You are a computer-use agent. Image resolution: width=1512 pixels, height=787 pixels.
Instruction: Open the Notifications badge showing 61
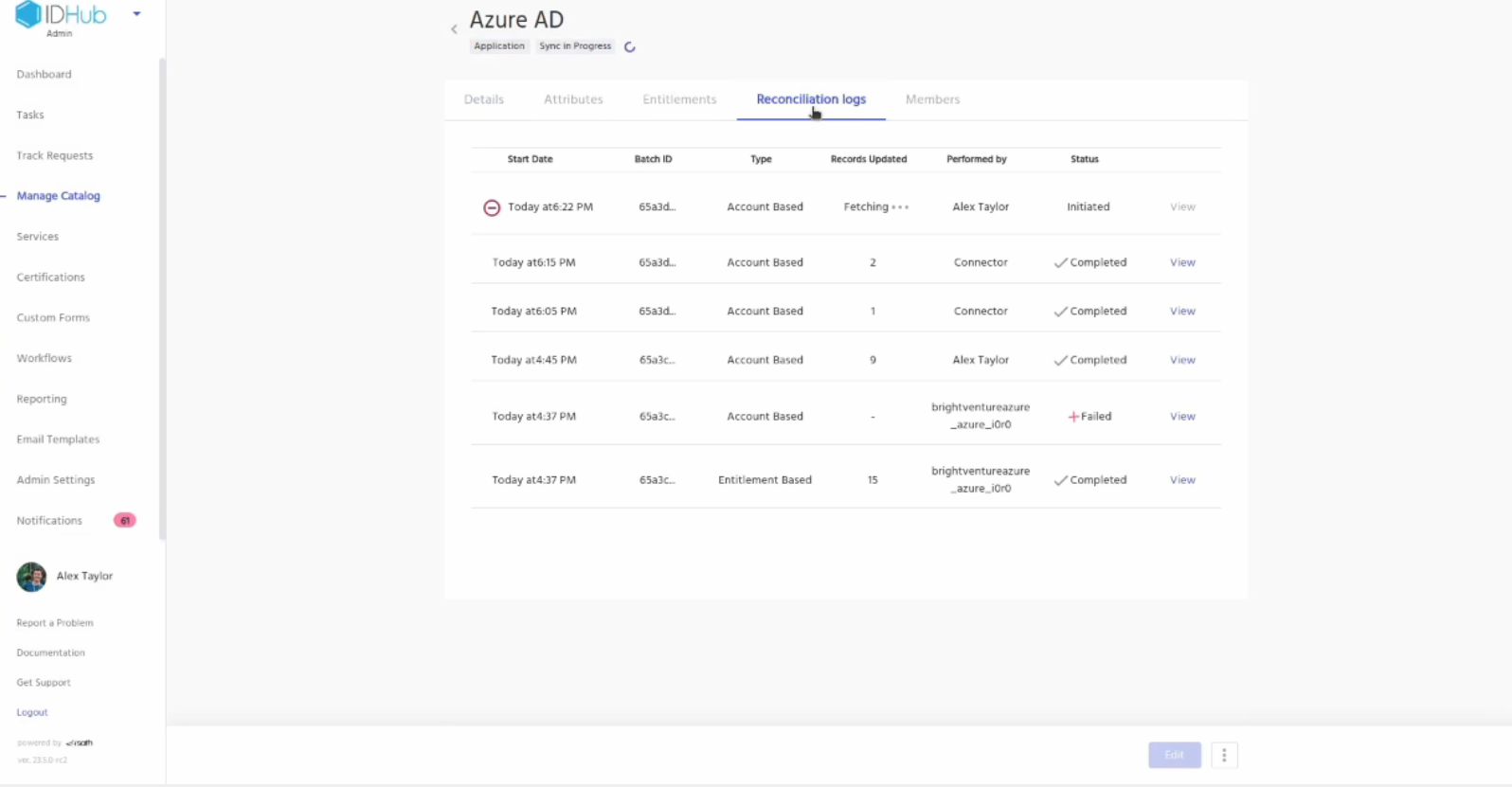(124, 521)
